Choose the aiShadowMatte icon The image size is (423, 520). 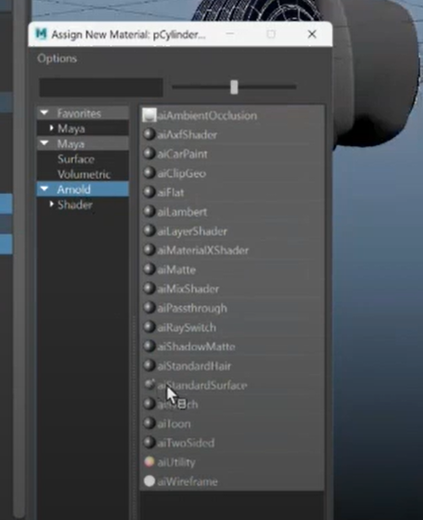(149, 346)
